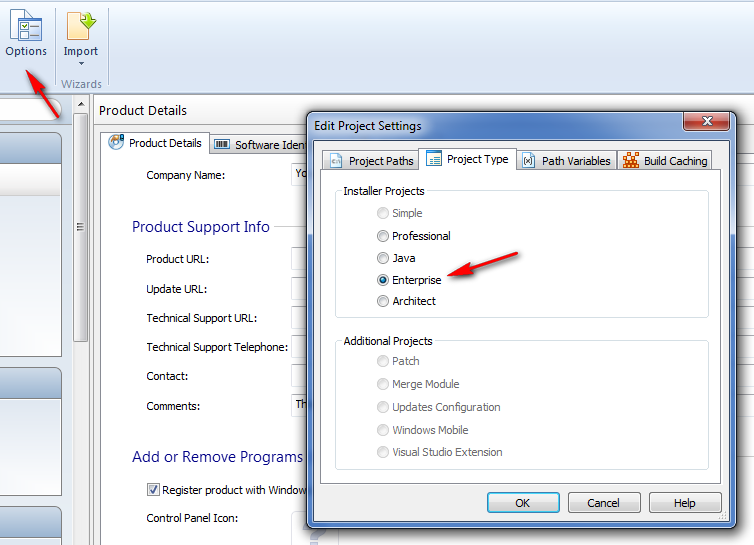Open the Build Caching tab
The image size is (754, 545).
pos(665,161)
